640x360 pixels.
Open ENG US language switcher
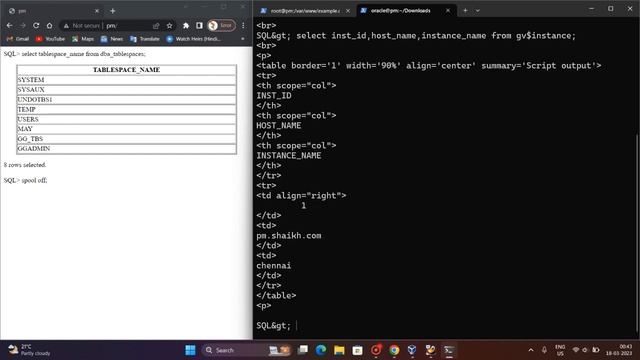pos(560,350)
